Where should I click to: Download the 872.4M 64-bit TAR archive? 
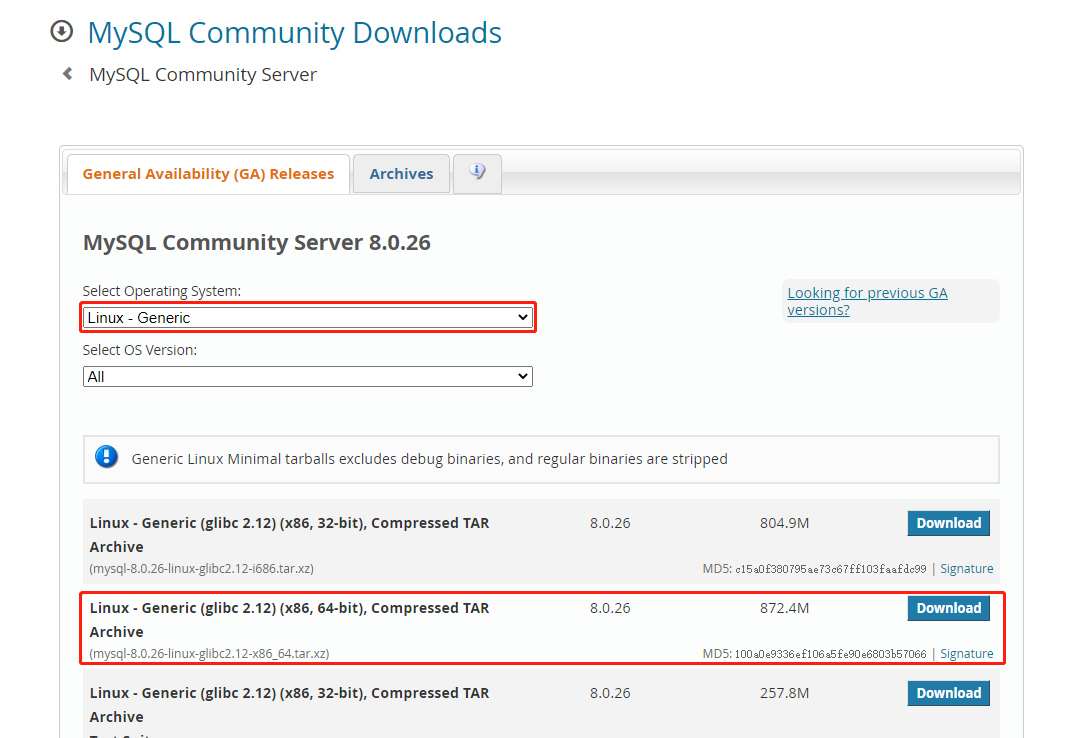tap(949, 608)
